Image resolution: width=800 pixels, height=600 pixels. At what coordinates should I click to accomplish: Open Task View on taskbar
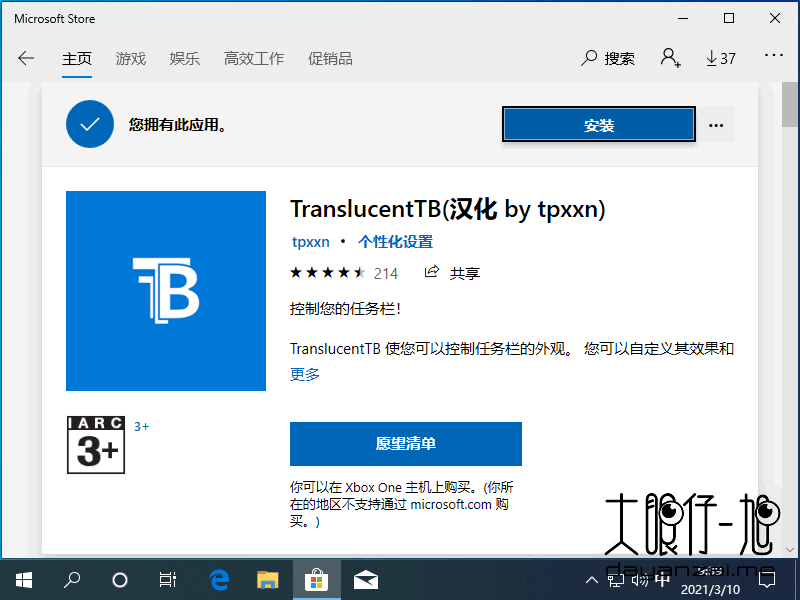[x=167, y=580]
